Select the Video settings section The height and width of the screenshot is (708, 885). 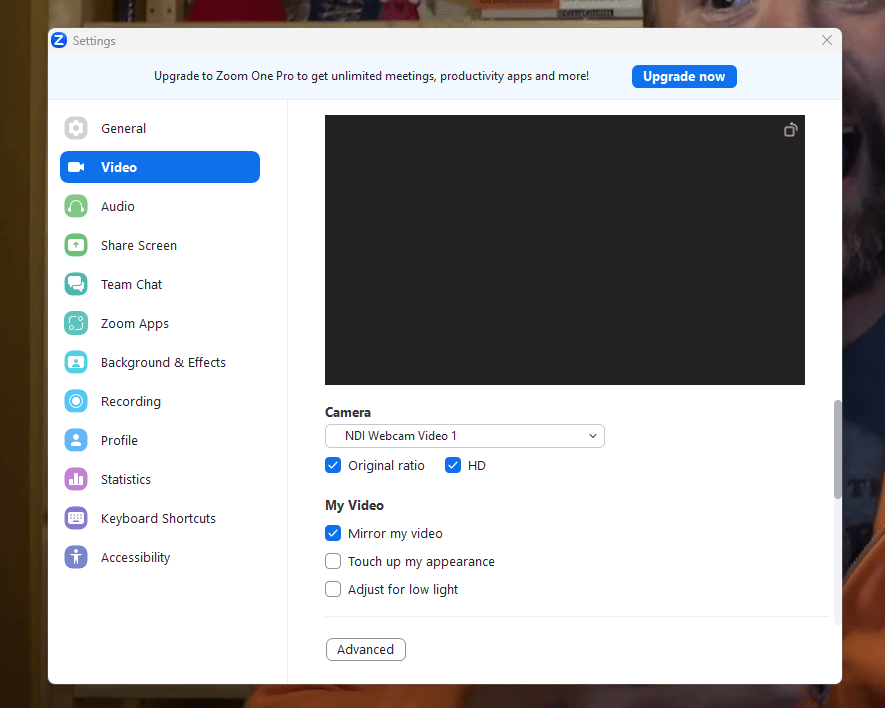[160, 167]
